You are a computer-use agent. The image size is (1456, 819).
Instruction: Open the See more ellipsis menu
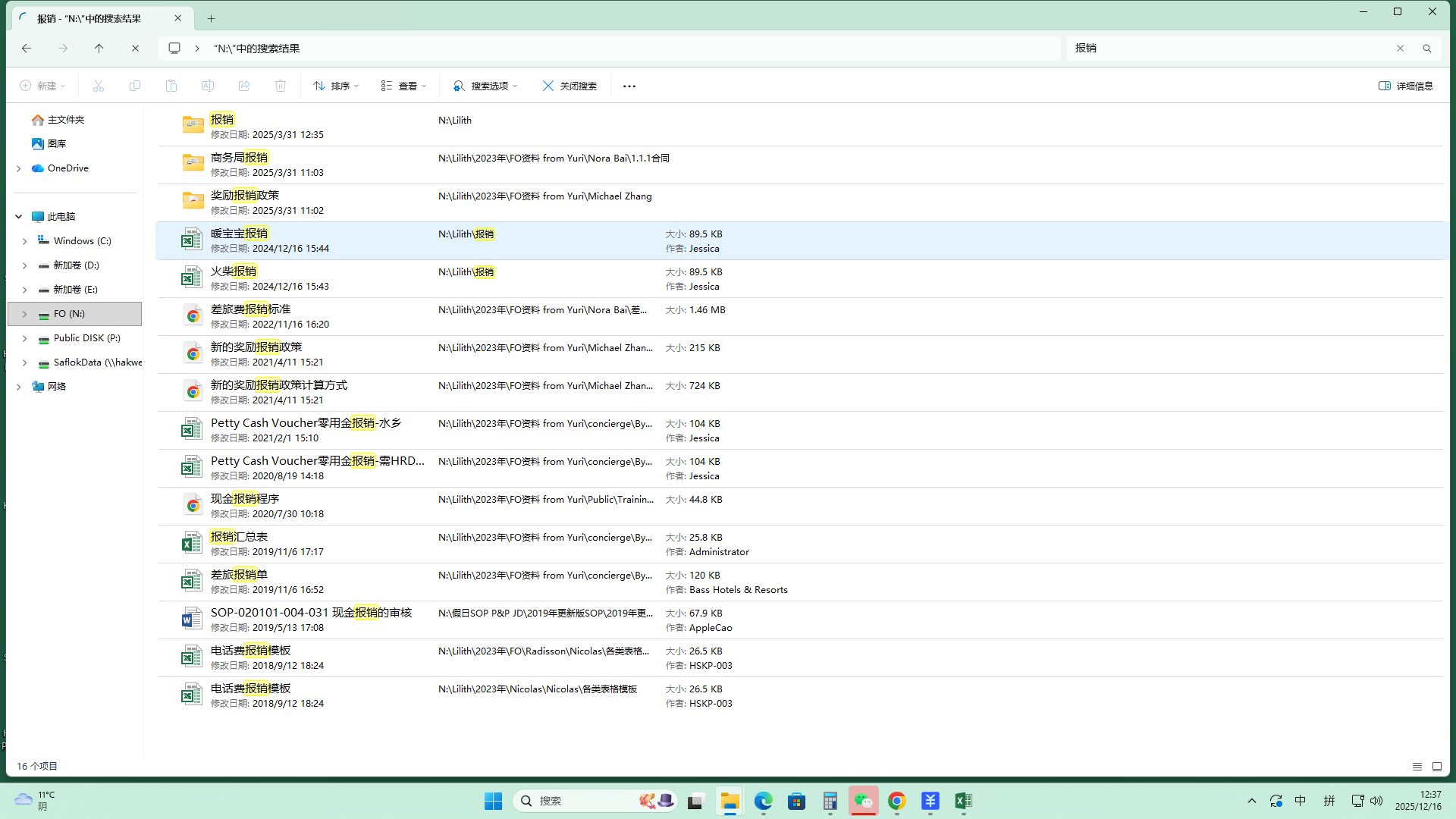click(629, 86)
